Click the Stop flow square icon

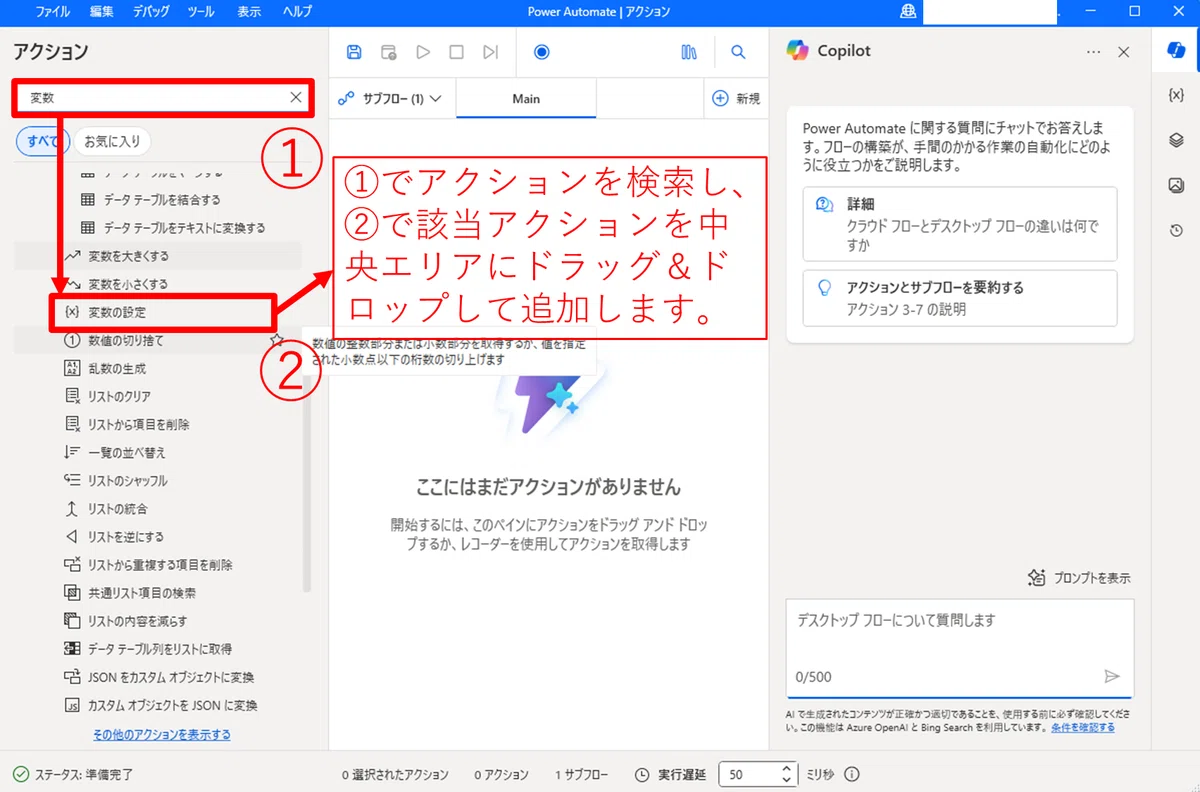click(456, 52)
